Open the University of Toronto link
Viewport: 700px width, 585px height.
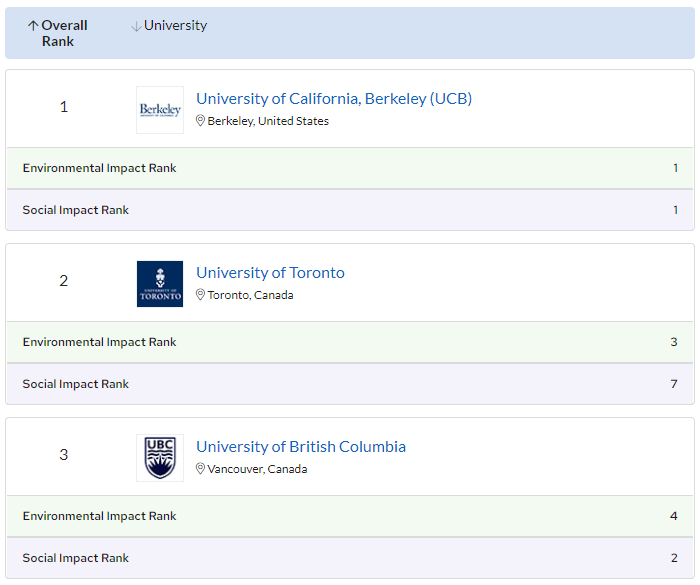pyautogui.click(x=270, y=272)
